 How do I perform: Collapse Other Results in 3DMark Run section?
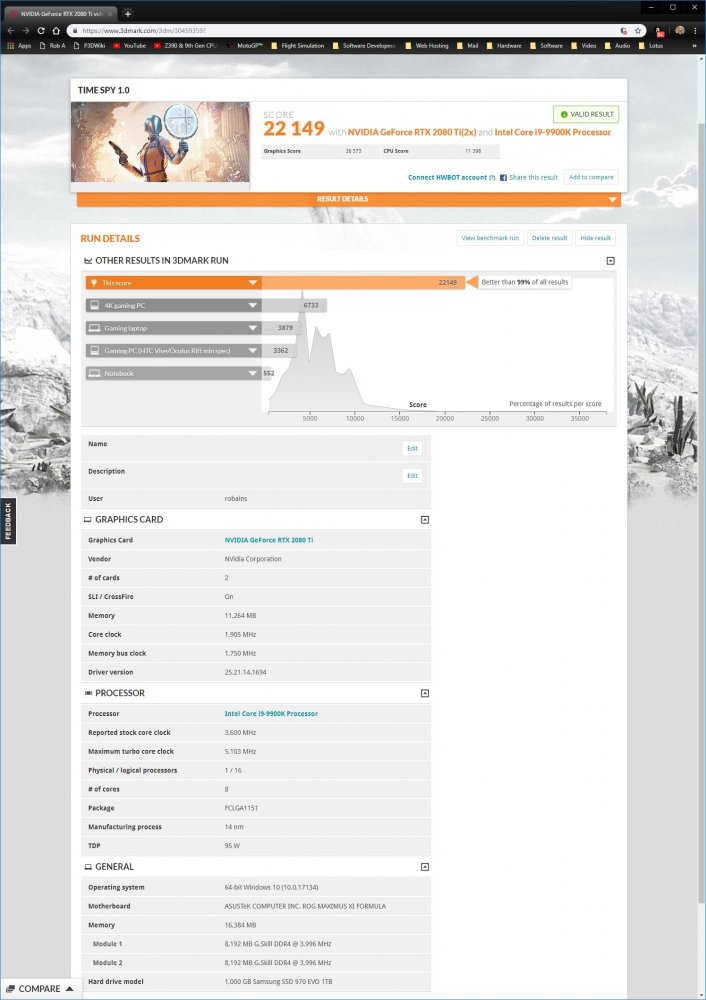tap(610, 261)
